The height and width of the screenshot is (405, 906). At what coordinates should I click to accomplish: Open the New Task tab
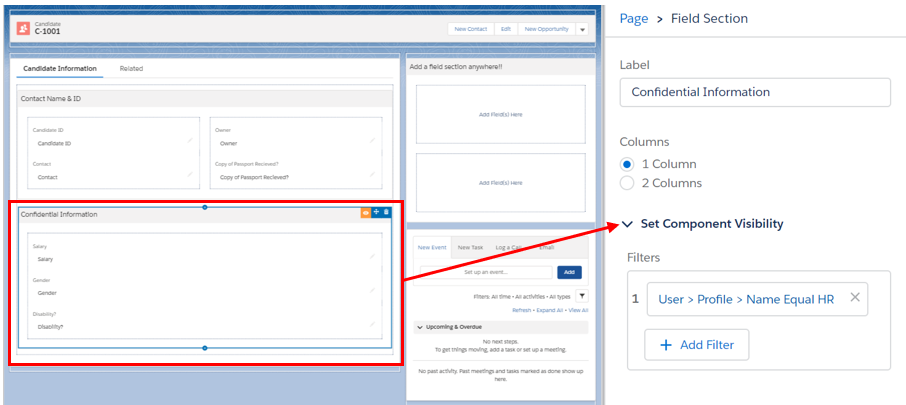pos(468,247)
